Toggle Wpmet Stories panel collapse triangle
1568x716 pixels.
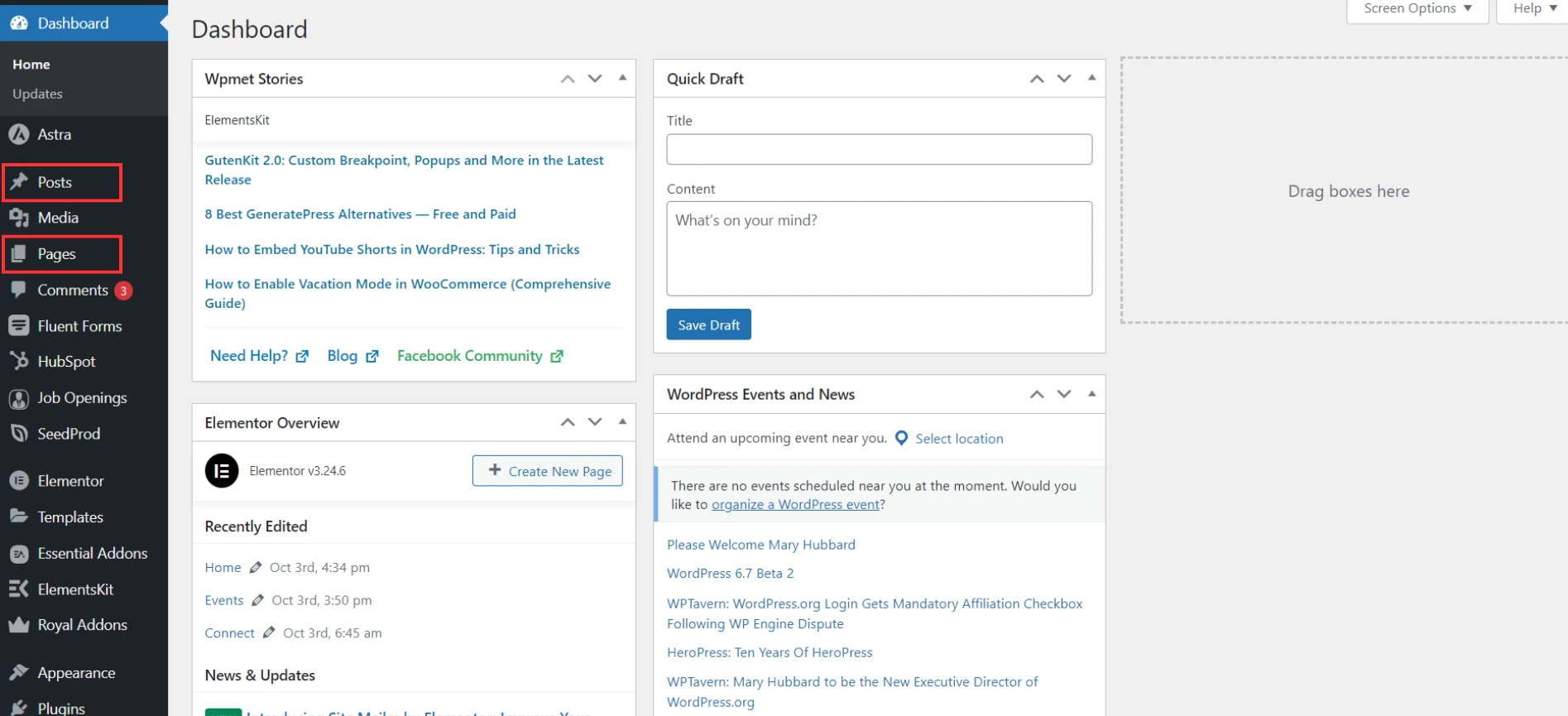coord(622,78)
